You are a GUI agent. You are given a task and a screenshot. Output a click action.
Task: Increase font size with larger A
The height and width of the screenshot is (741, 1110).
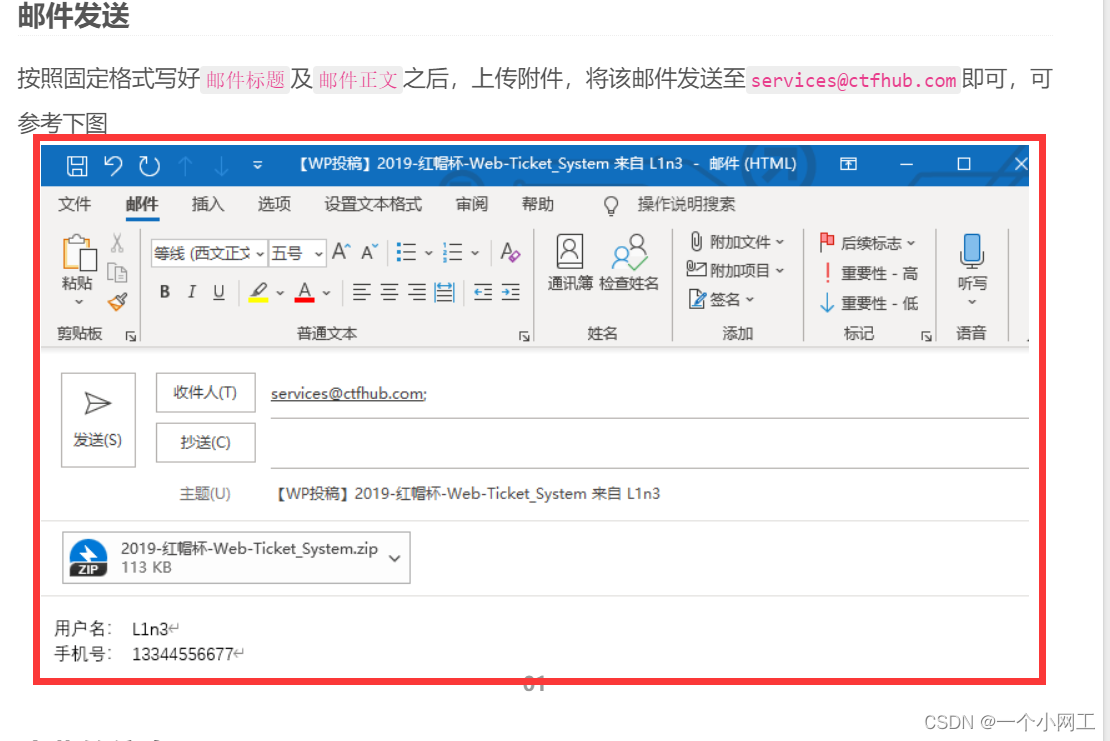click(341, 251)
